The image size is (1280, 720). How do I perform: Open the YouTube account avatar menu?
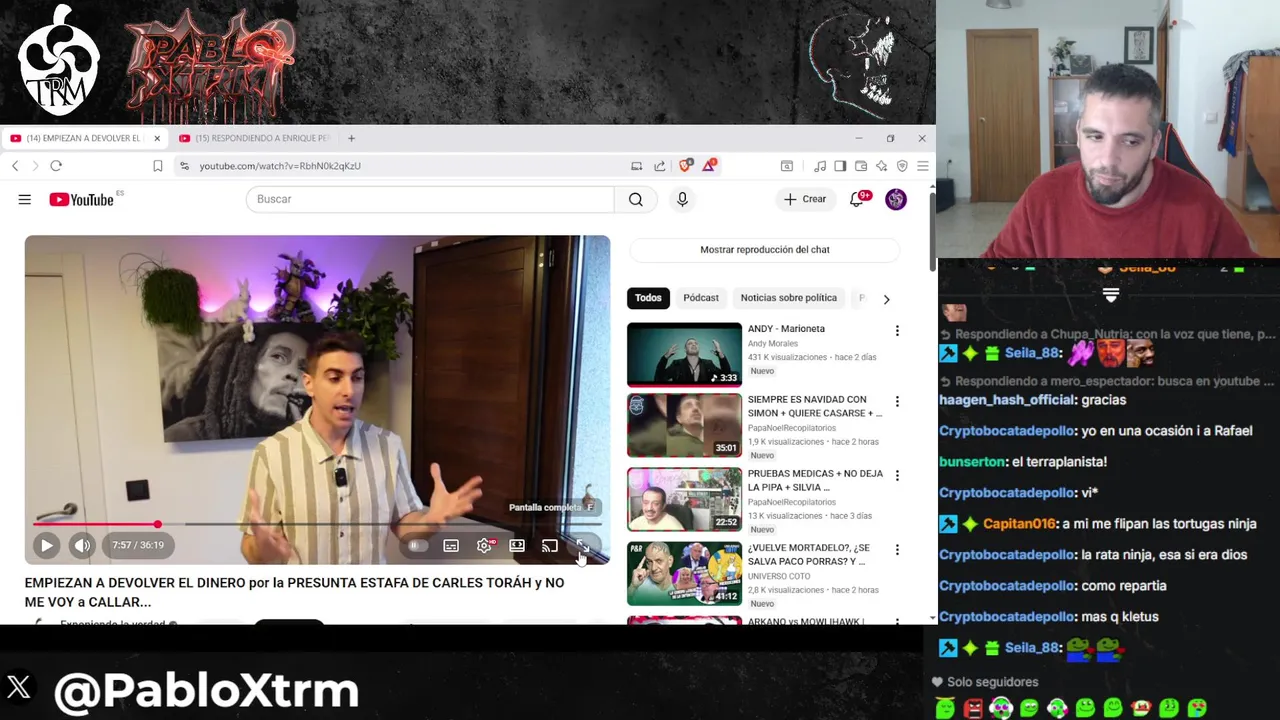[896, 199]
